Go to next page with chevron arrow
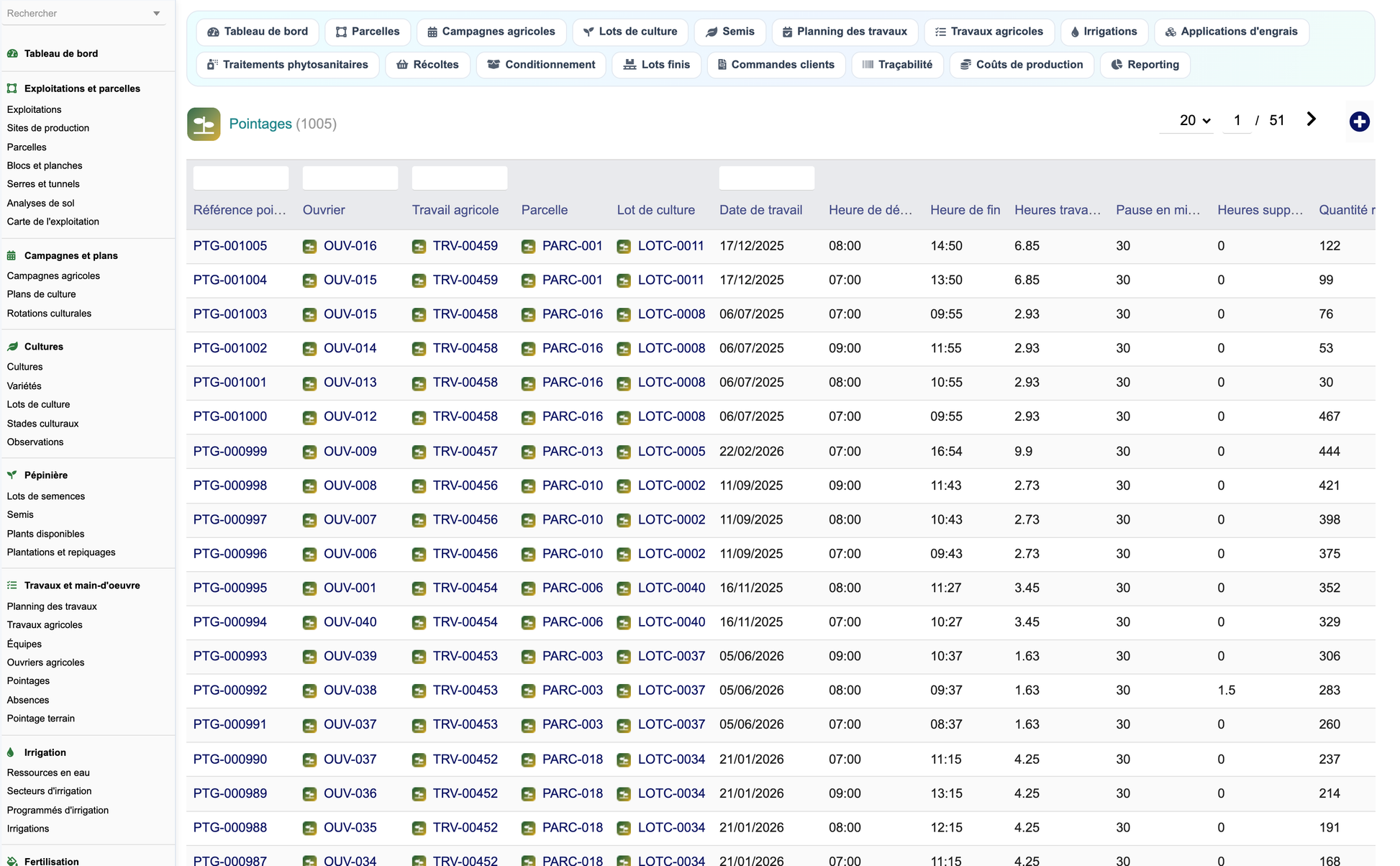The height and width of the screenshot is (866, 1400). tap(1311, 119)
